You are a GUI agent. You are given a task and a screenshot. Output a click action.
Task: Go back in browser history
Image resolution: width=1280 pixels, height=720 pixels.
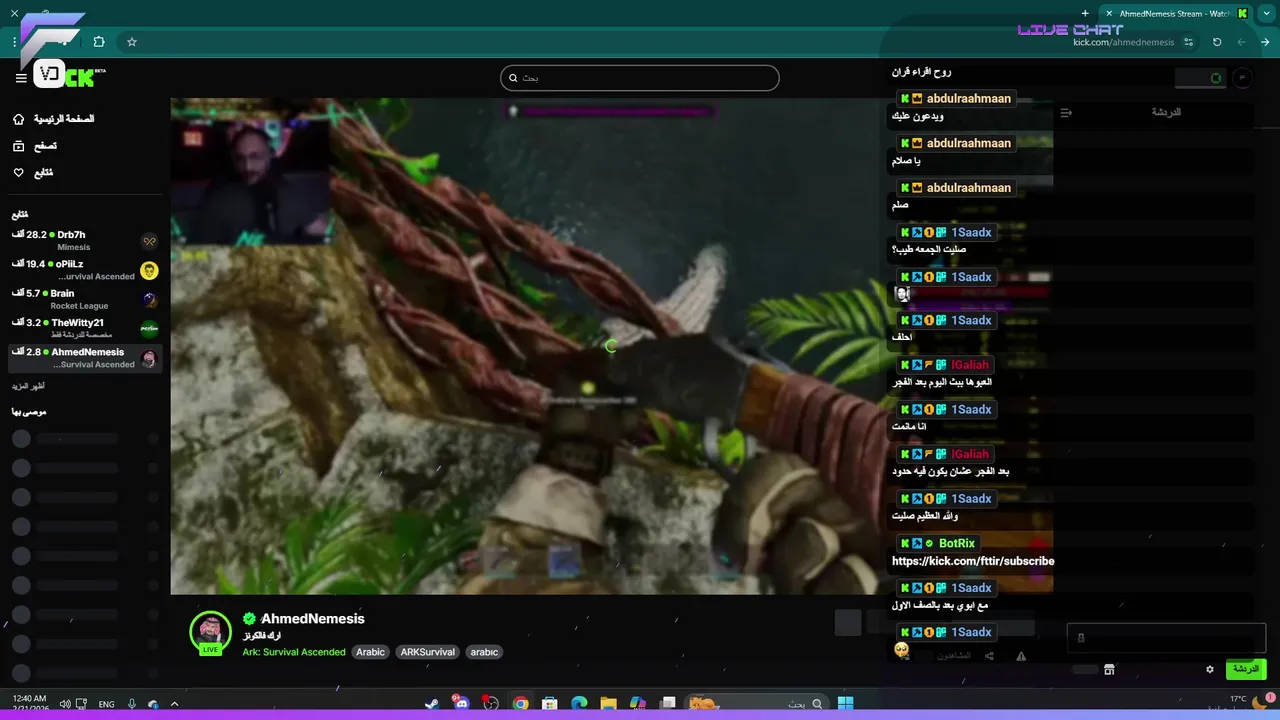(1265, 42)
